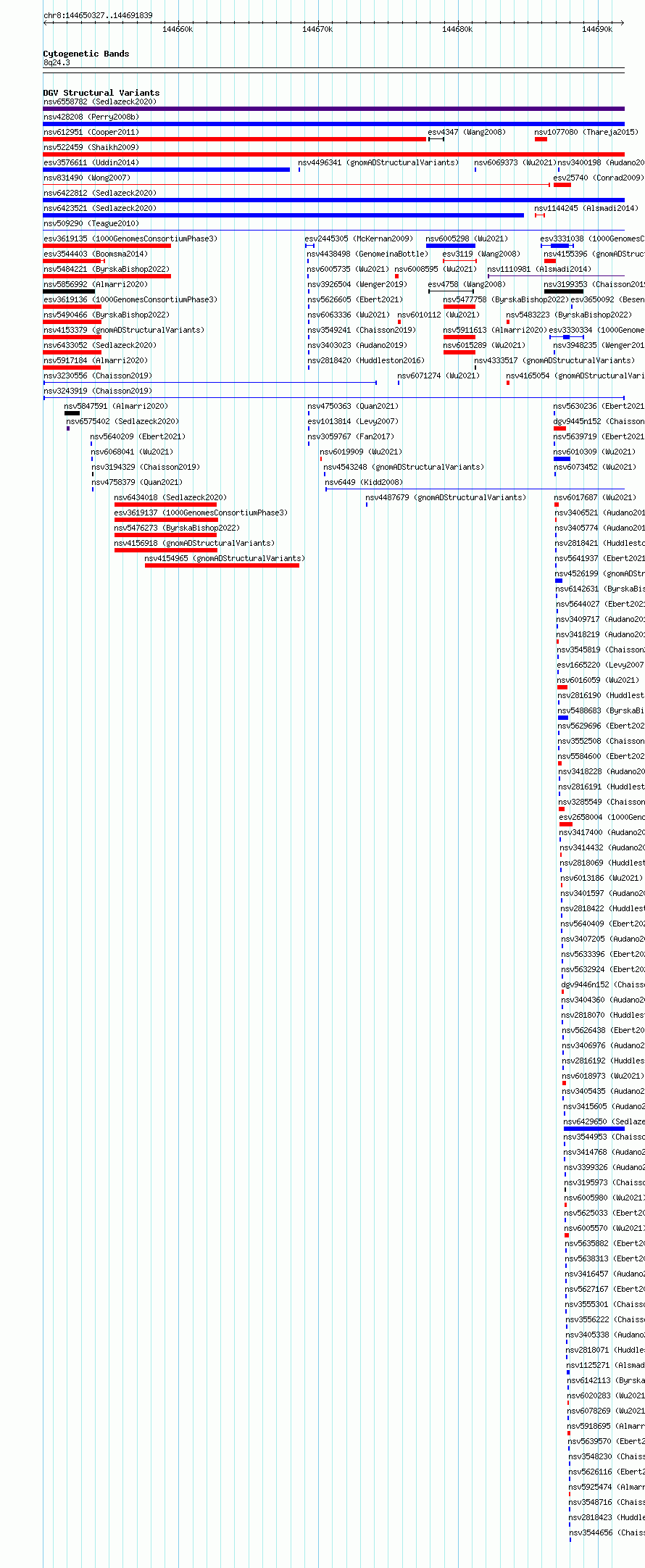Click nsv5856992 (Almarri2020) label
The width and height of the screenshot is (645, 1568).
coord(96,284)
